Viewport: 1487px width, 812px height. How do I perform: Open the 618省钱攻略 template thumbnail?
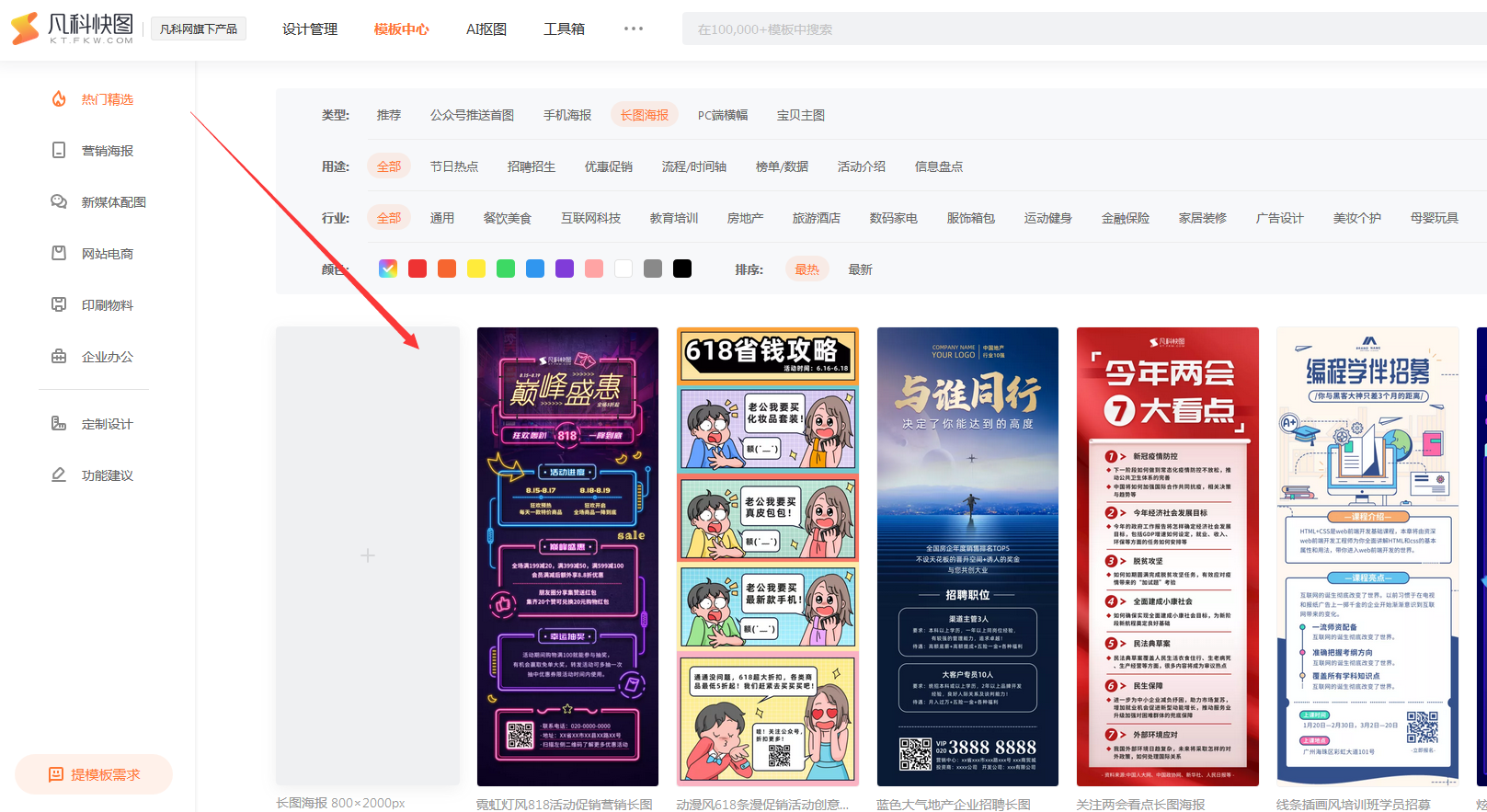tap(767, 555)
